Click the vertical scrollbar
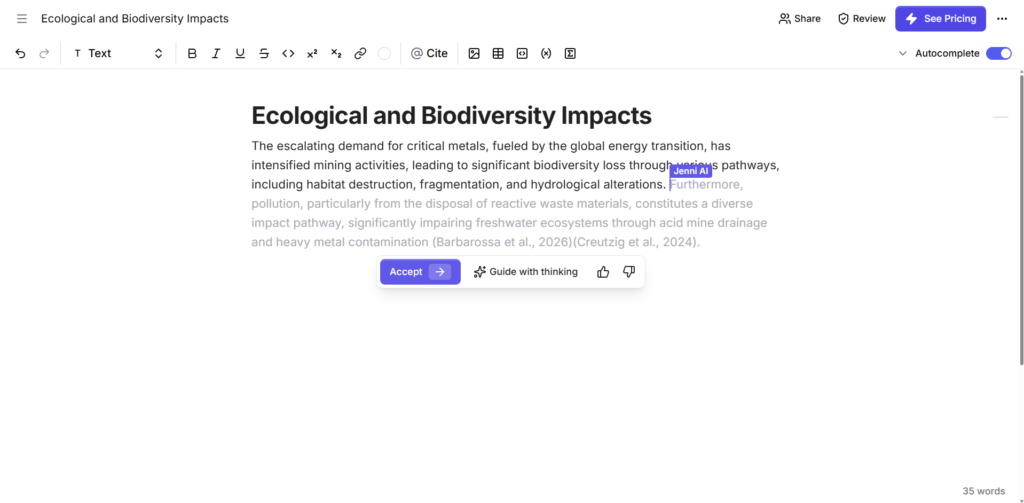This screenshot has width=1024, height=503. coord(1021,219)
